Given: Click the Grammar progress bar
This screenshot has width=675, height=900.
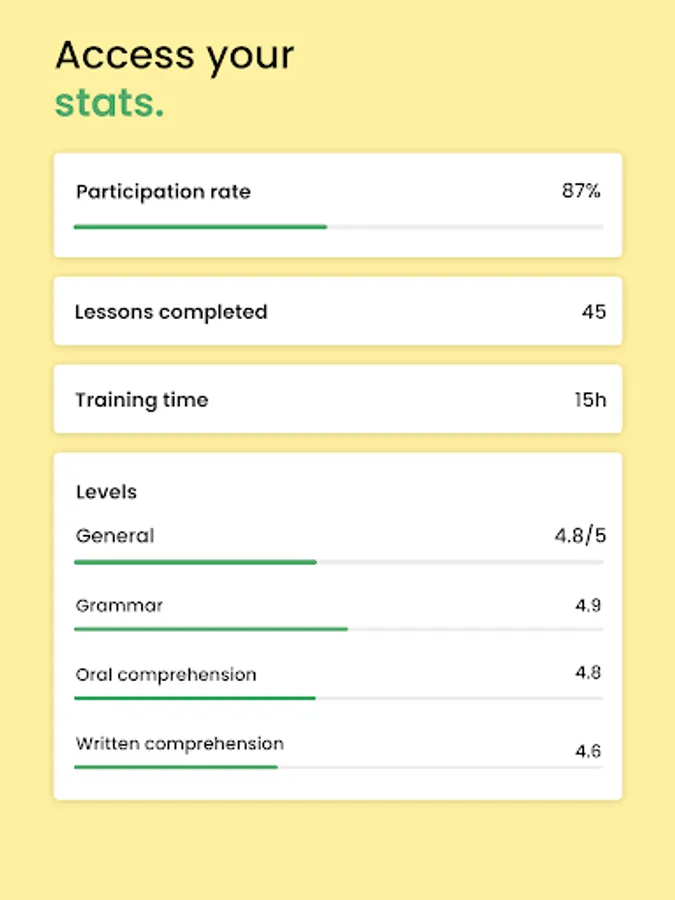Looking at the screenshot, I should coord(338,629).
